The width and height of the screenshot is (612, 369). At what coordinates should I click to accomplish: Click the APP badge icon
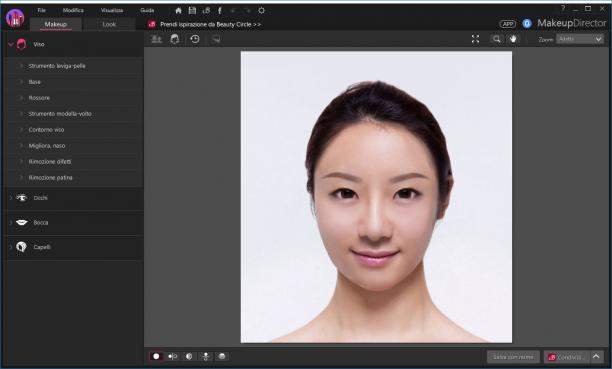coord(507,24)
